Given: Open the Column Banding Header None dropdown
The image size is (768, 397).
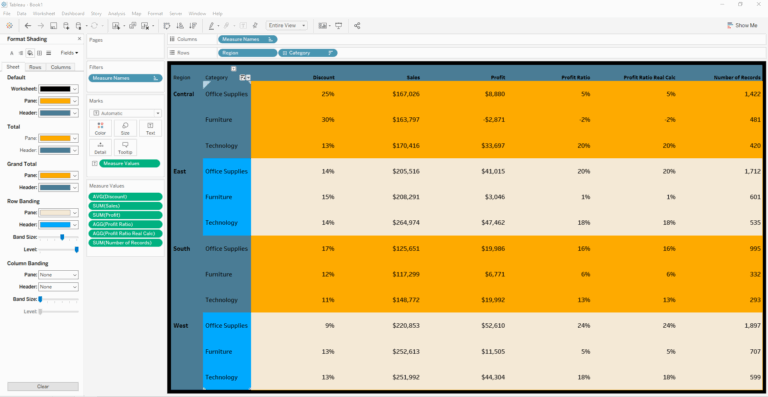Looking at the screenshot, I should coord(58,287).
